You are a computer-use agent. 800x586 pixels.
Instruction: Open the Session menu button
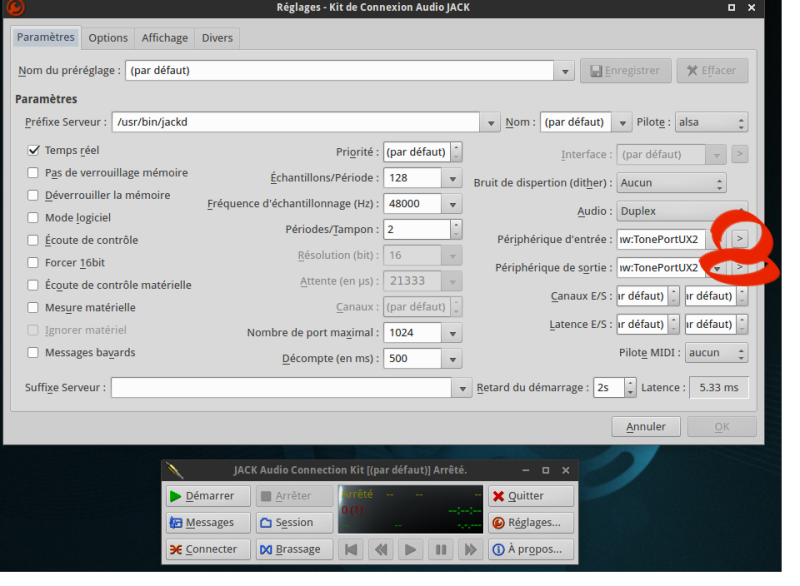[x=294, y=522]
